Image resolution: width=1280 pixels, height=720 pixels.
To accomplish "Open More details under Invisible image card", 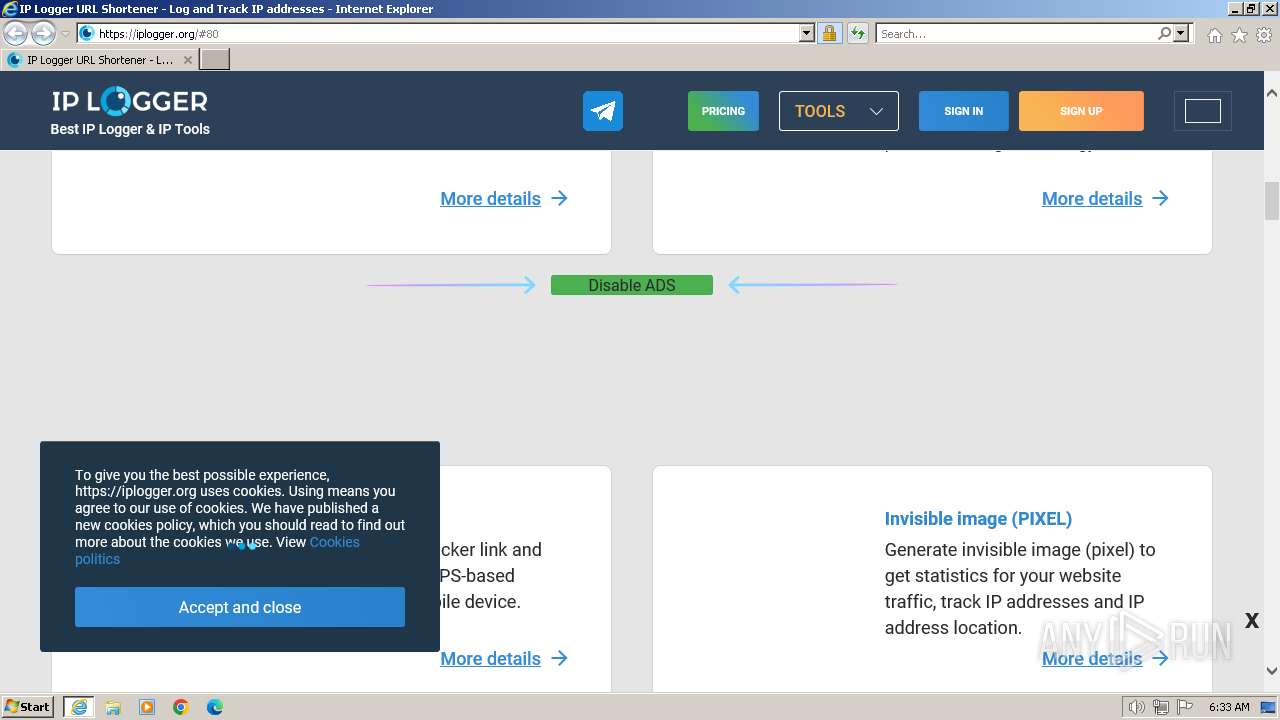I will point(1105,658).
